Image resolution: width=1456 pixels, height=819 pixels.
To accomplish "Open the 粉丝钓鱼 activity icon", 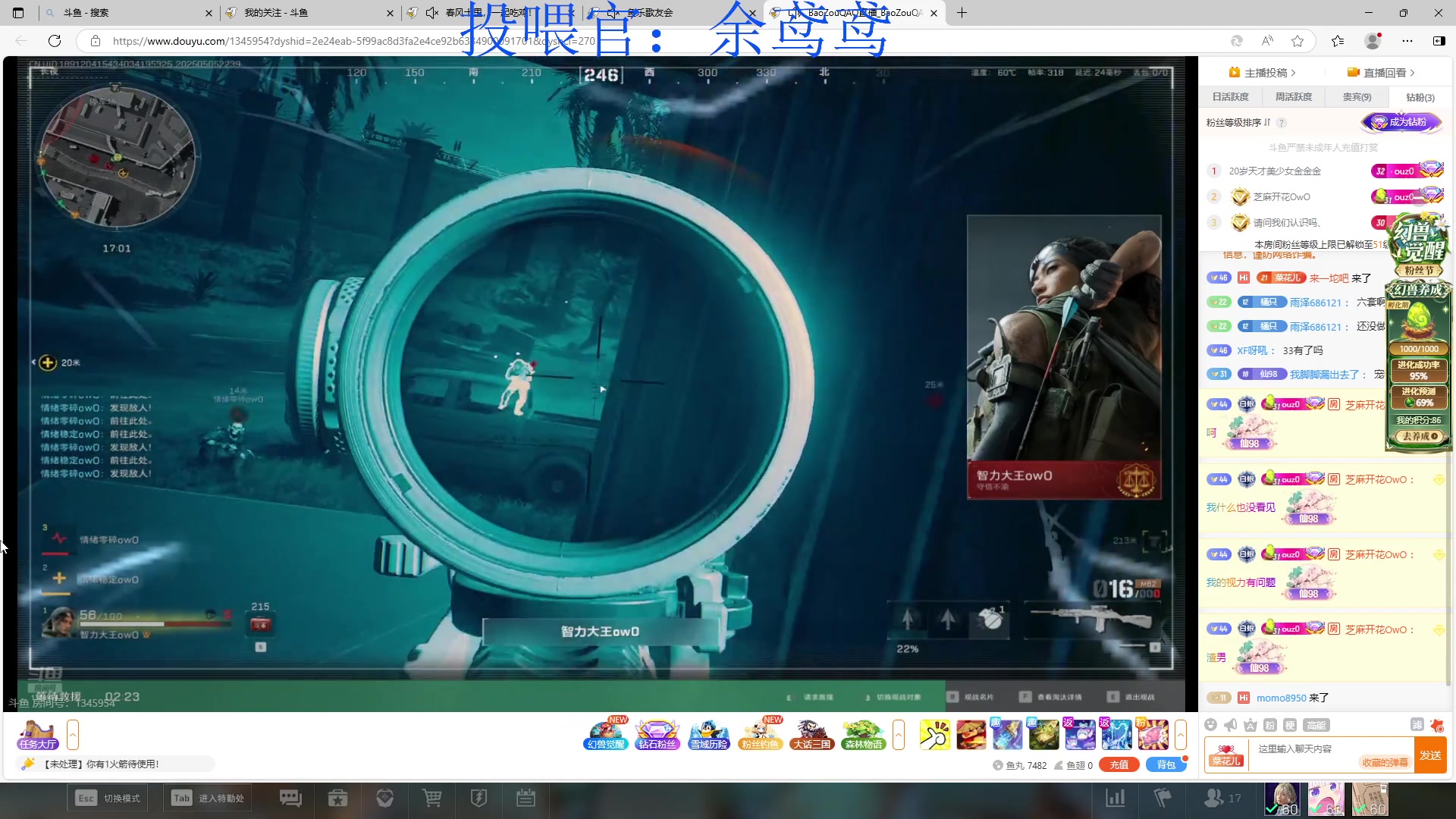I will tap(760, 735).
